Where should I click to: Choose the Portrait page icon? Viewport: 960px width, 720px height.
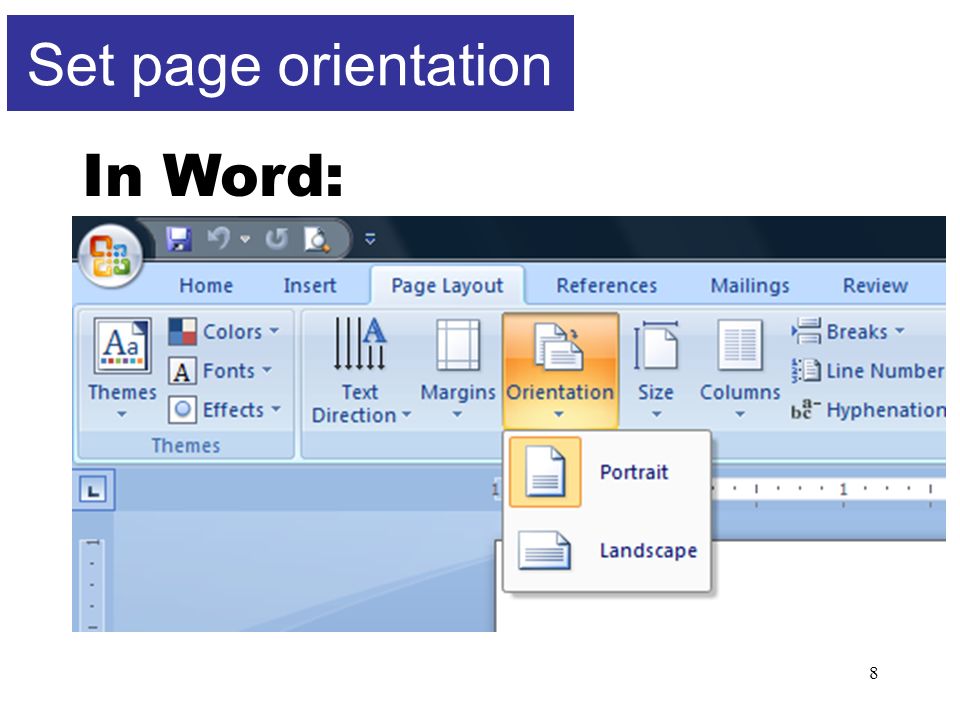click(x=545, y=471)
